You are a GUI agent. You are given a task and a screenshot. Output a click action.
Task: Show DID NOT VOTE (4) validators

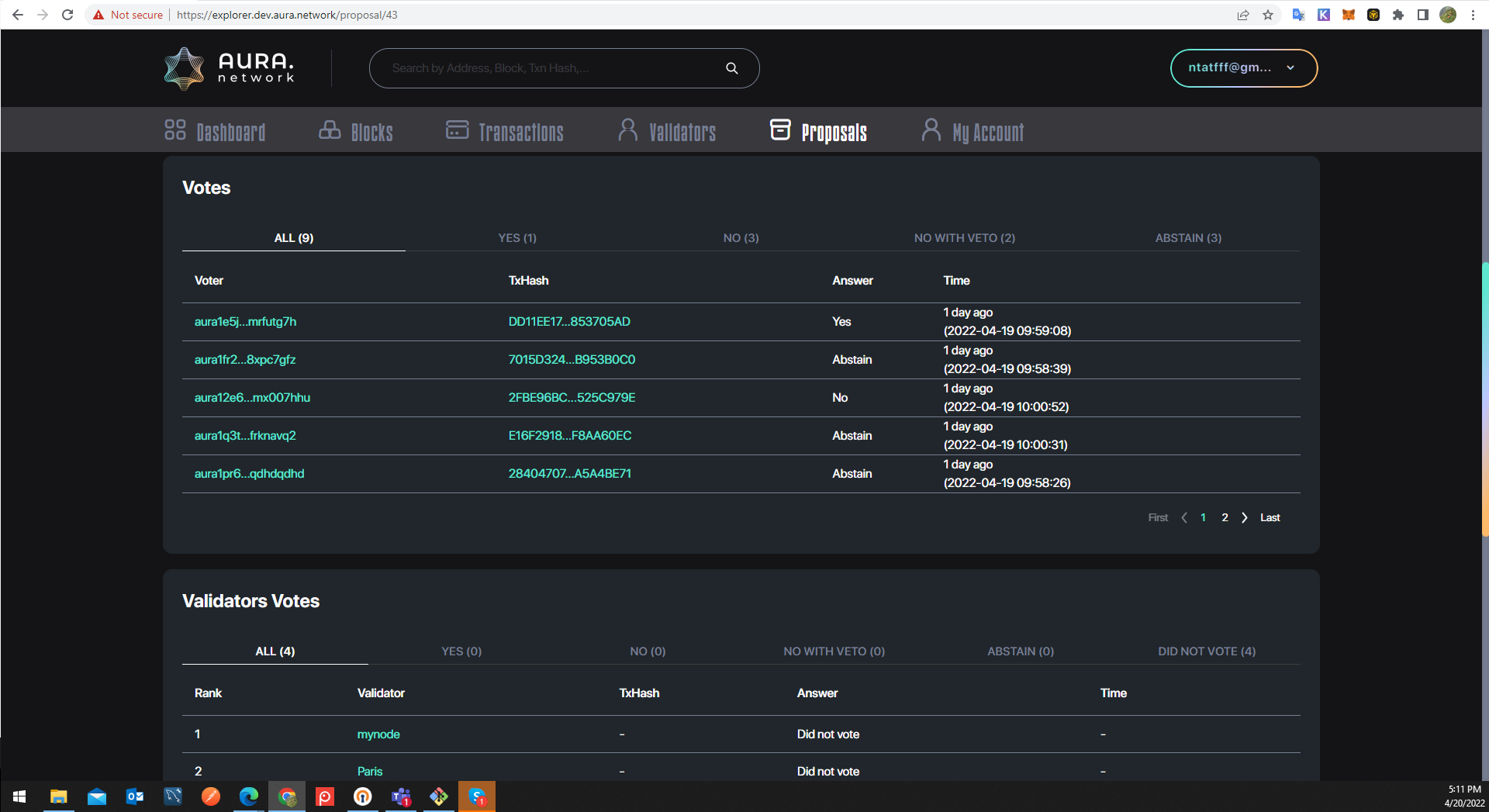tap(1207, 651)
